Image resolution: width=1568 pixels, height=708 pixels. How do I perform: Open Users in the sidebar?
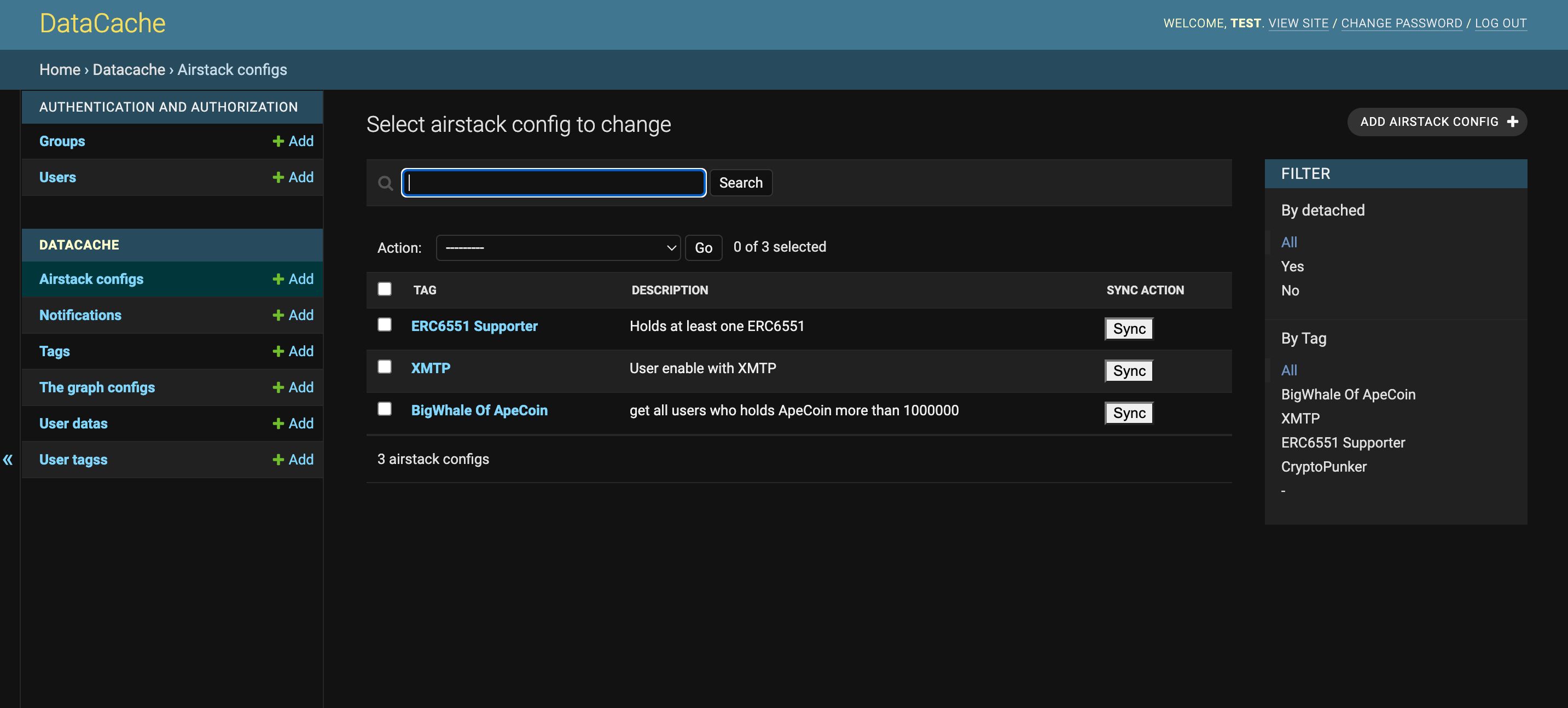(58, 177)
